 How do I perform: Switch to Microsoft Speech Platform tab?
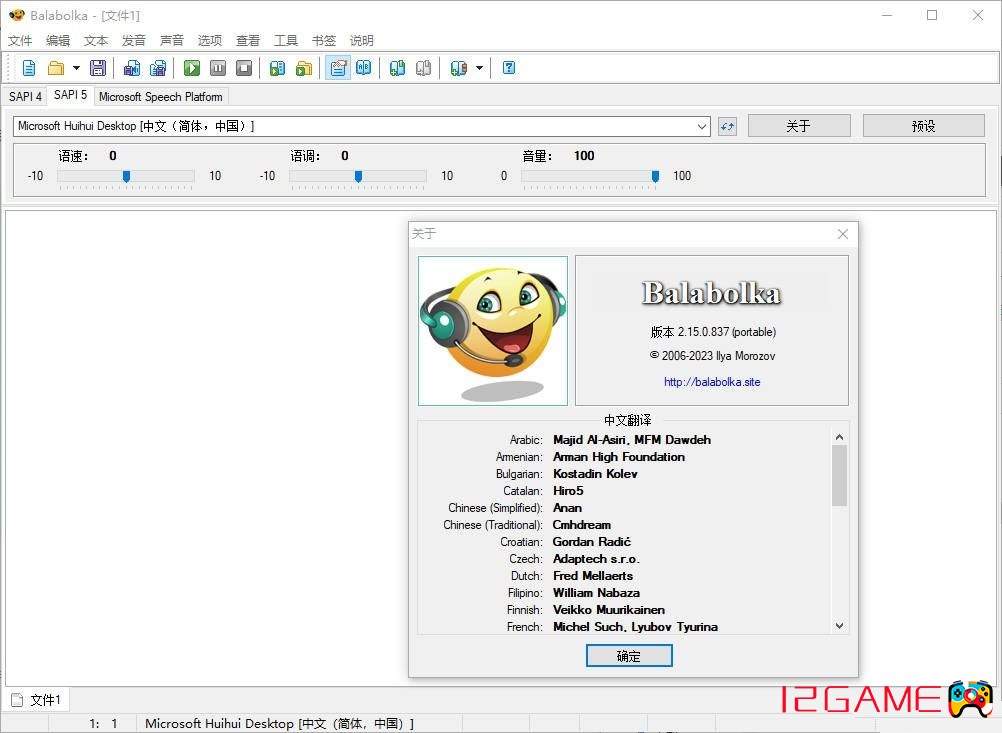coord(160,96)
